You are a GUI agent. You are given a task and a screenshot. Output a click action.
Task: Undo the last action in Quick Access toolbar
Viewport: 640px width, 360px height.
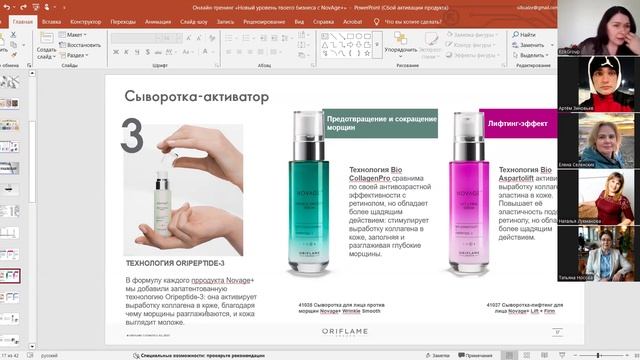pos(7,7)
